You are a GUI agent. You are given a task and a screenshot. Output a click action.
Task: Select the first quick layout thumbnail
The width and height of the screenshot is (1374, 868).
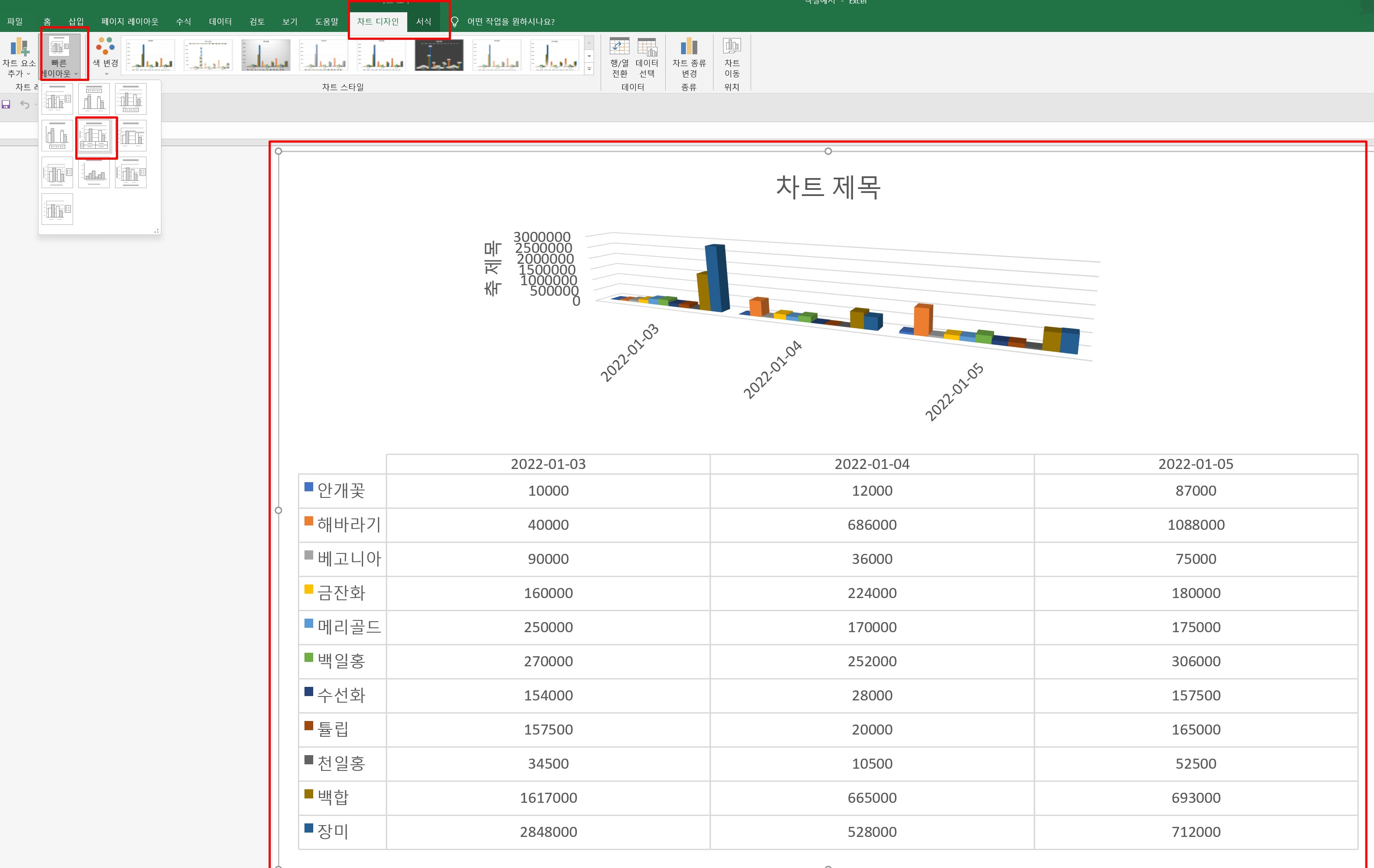pyautogui.click(x=57, y=99)
